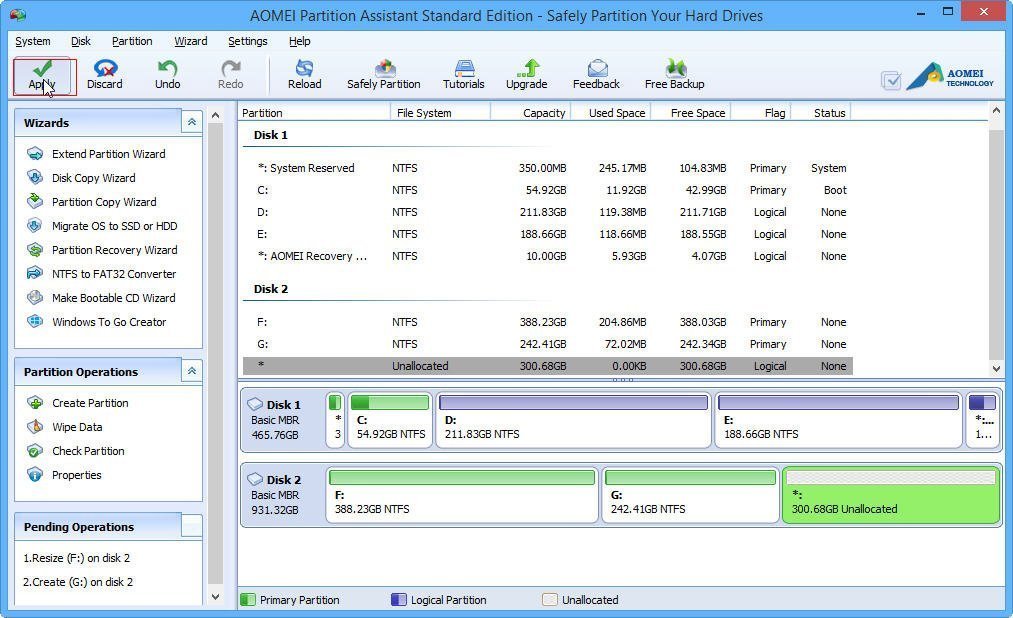Image resolution: width=1013 pixels, height=618 pixels.
Task: Select pending operation Create (G:)
Action: [78, 582]
